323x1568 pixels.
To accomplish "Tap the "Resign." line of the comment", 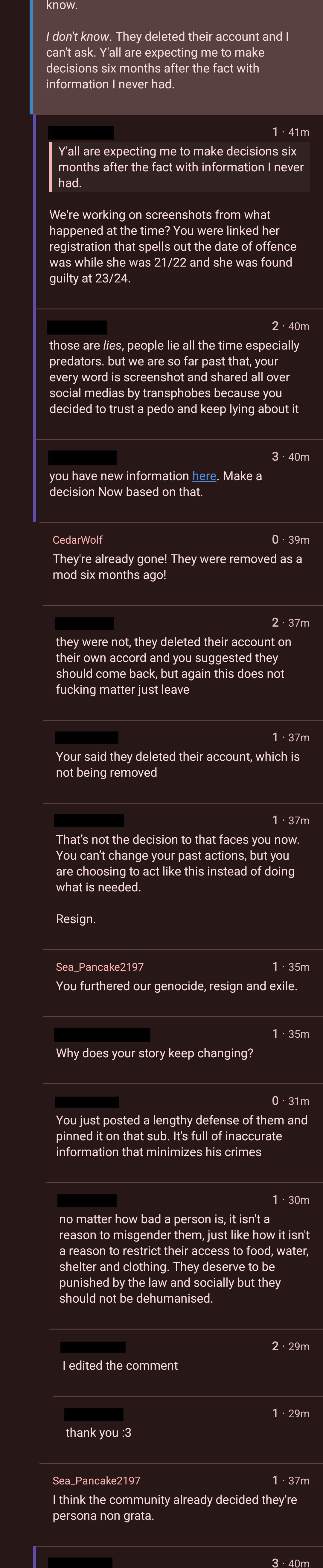I will (x=76, y=919).
